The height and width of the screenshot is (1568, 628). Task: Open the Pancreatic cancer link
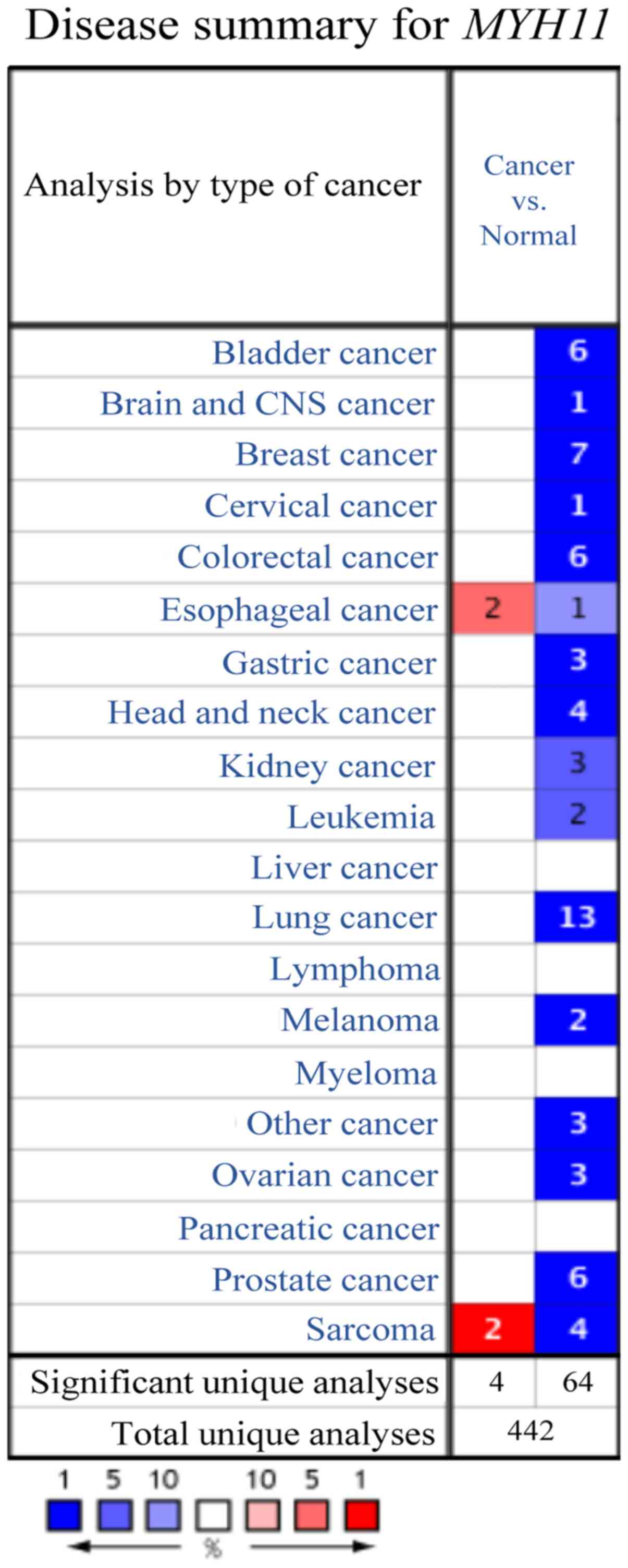pos(309,1227)
